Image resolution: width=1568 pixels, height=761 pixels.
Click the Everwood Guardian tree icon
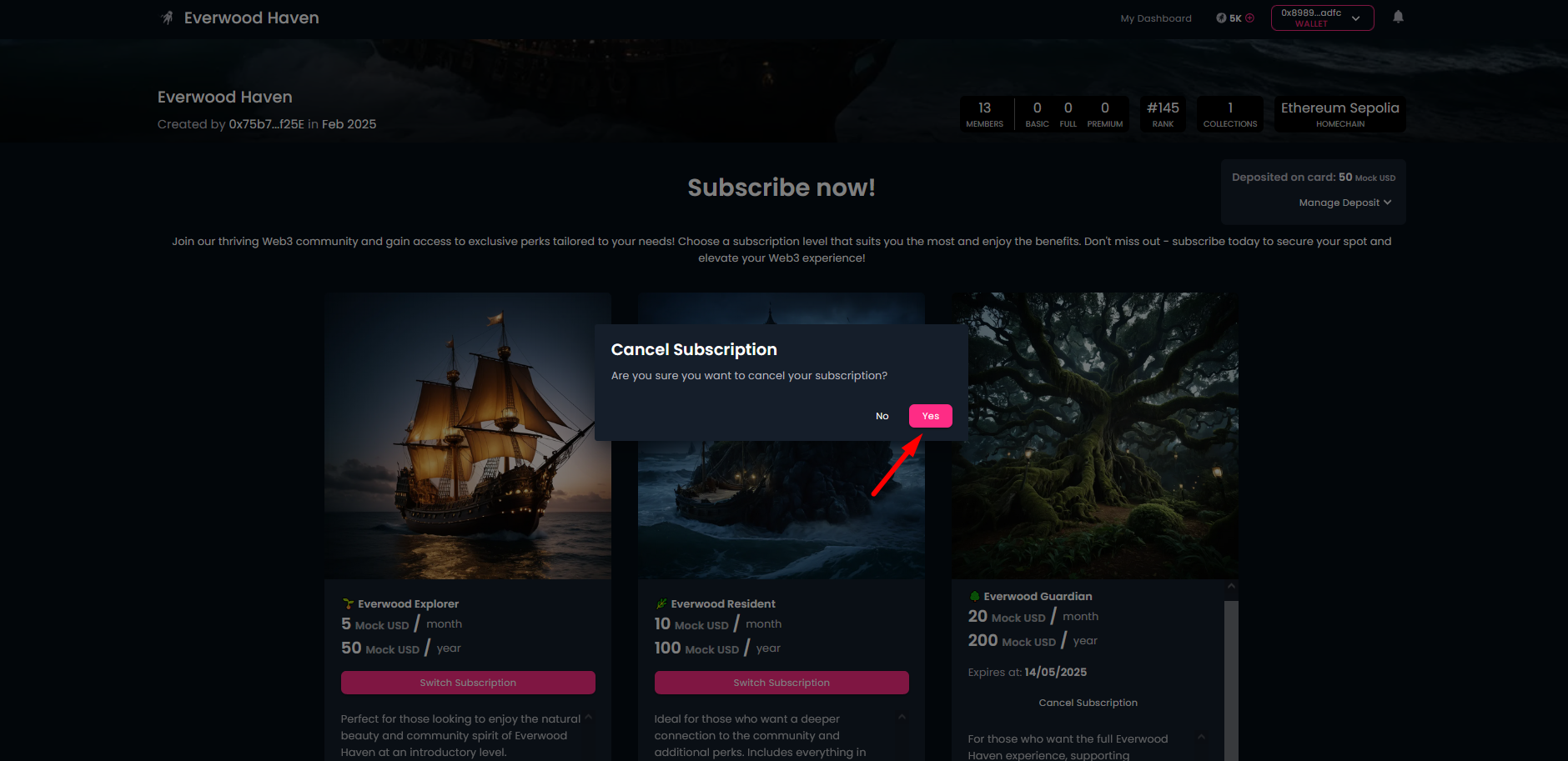pyautogui.click(x=974, y=596)
